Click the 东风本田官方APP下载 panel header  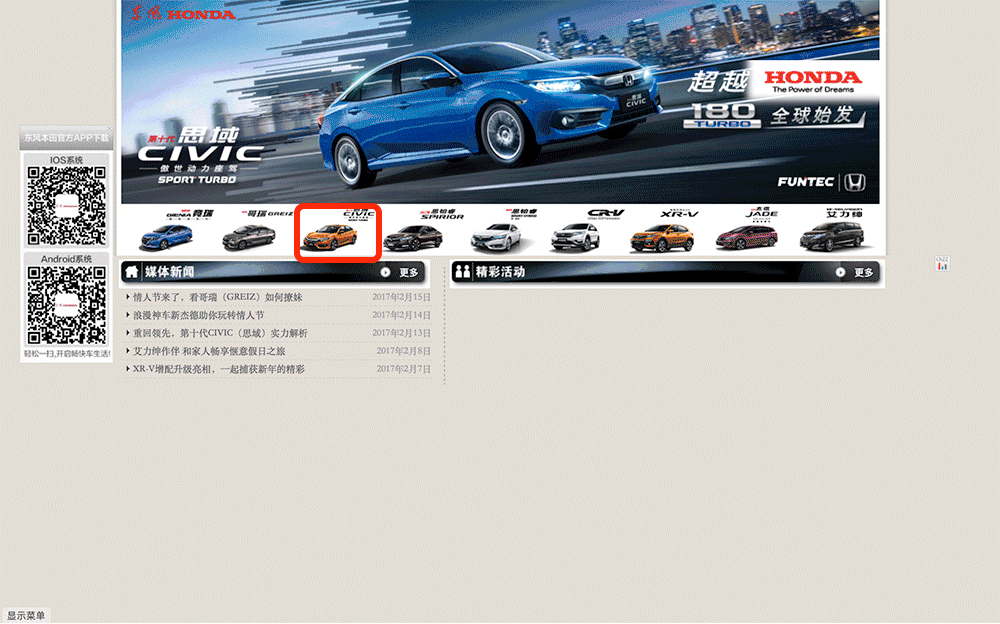[x=66, y=138]
